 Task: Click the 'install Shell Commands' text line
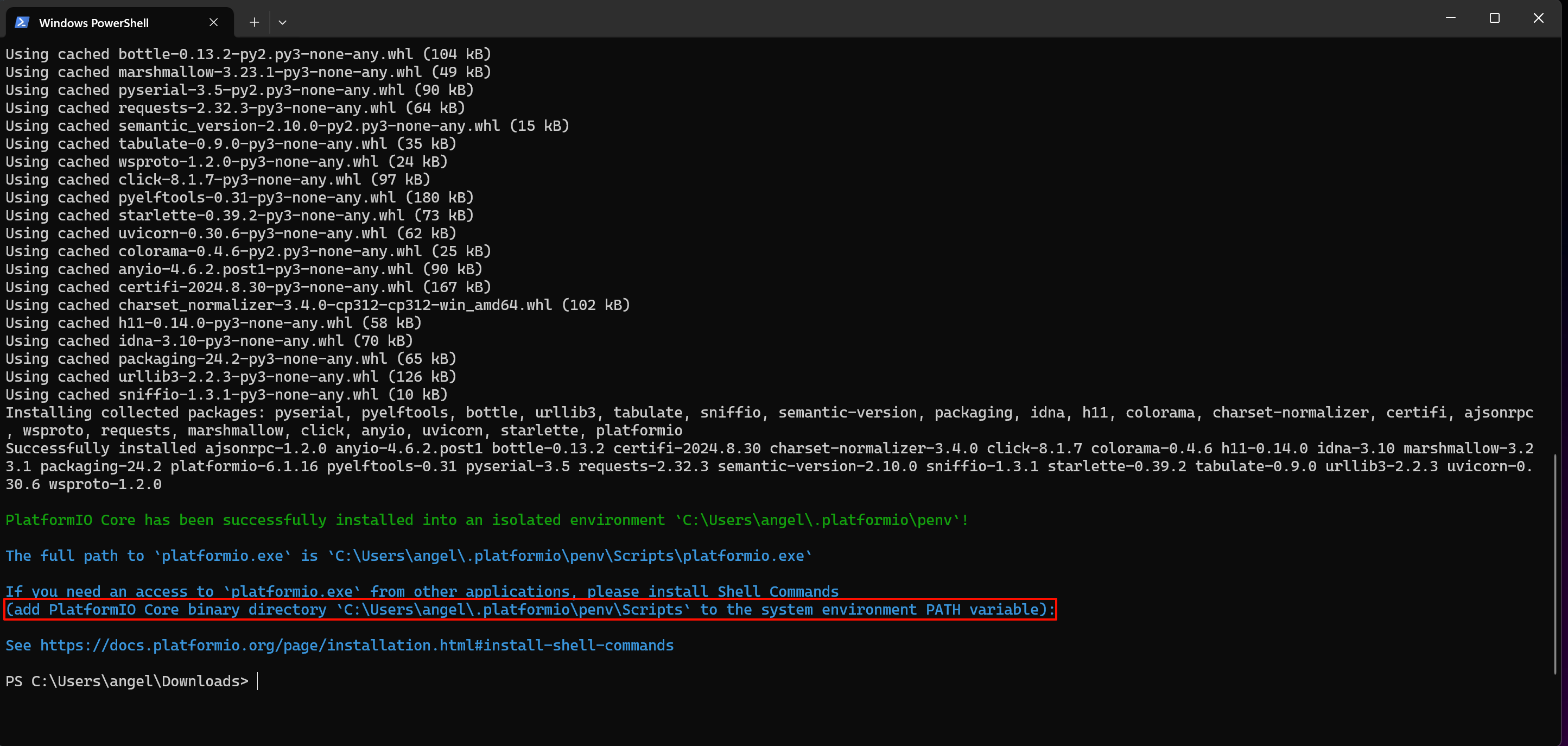(x=421, y=591)
